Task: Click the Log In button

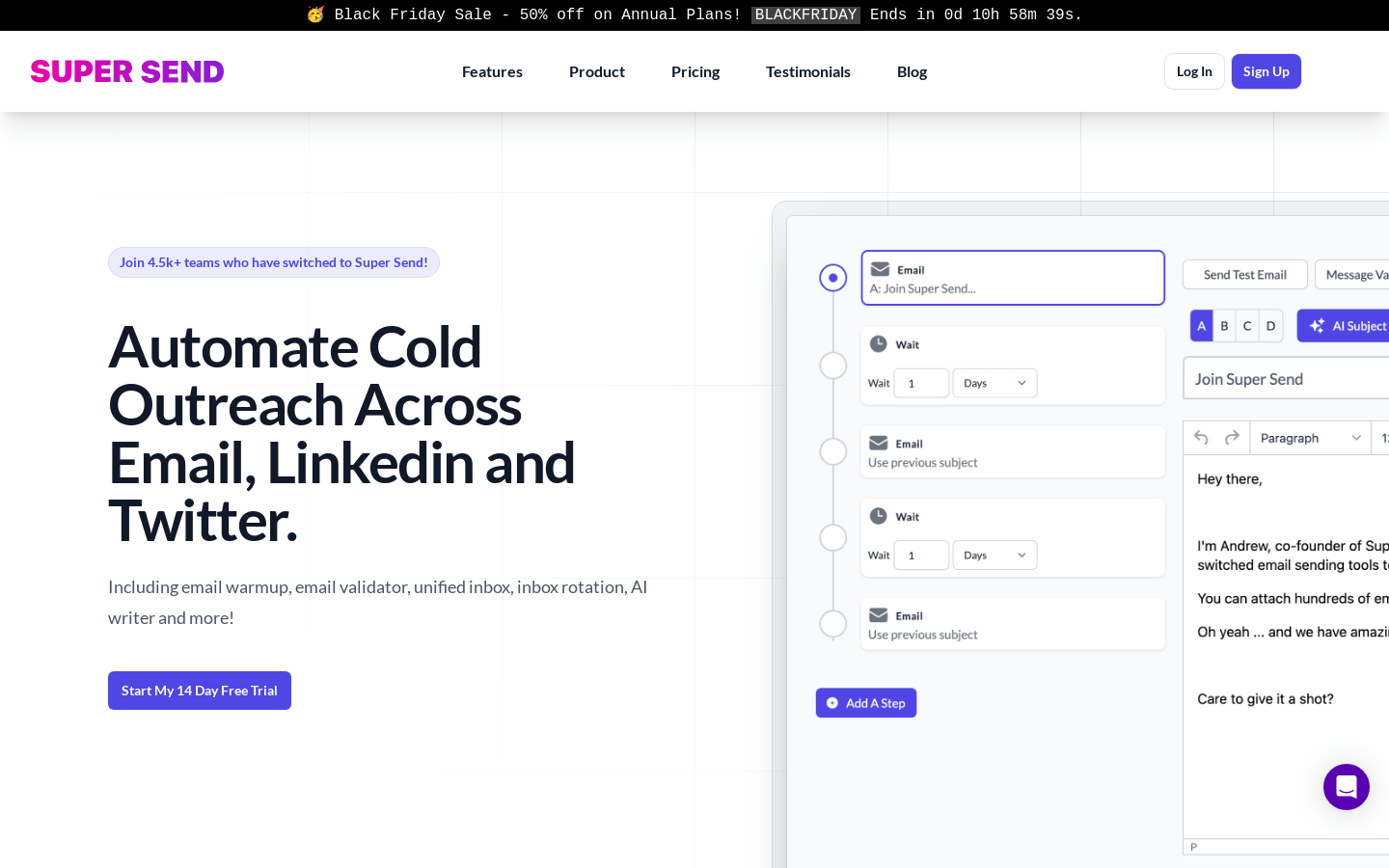Action: [1194, 71]
